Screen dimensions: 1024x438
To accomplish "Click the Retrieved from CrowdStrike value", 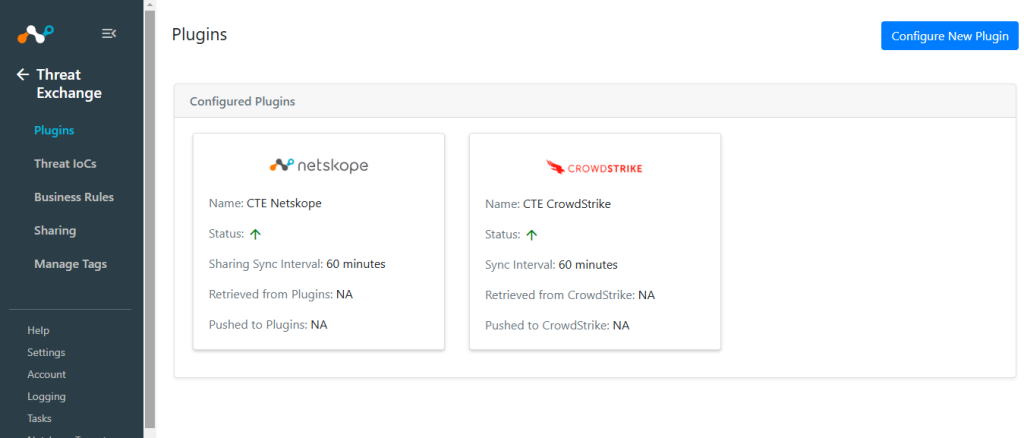I will coord(647,294).
